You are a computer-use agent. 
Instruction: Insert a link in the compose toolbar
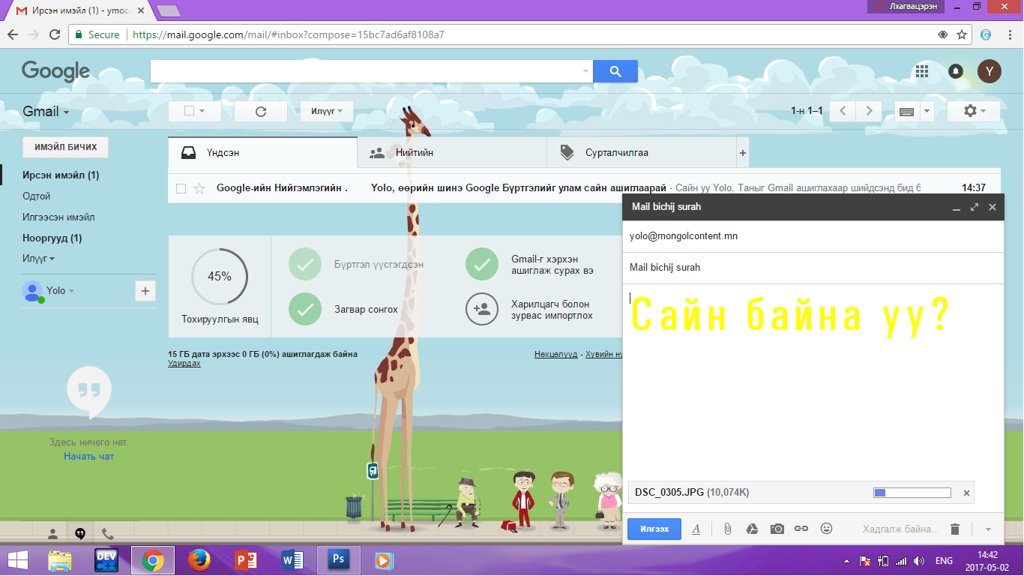pos(801,528)
